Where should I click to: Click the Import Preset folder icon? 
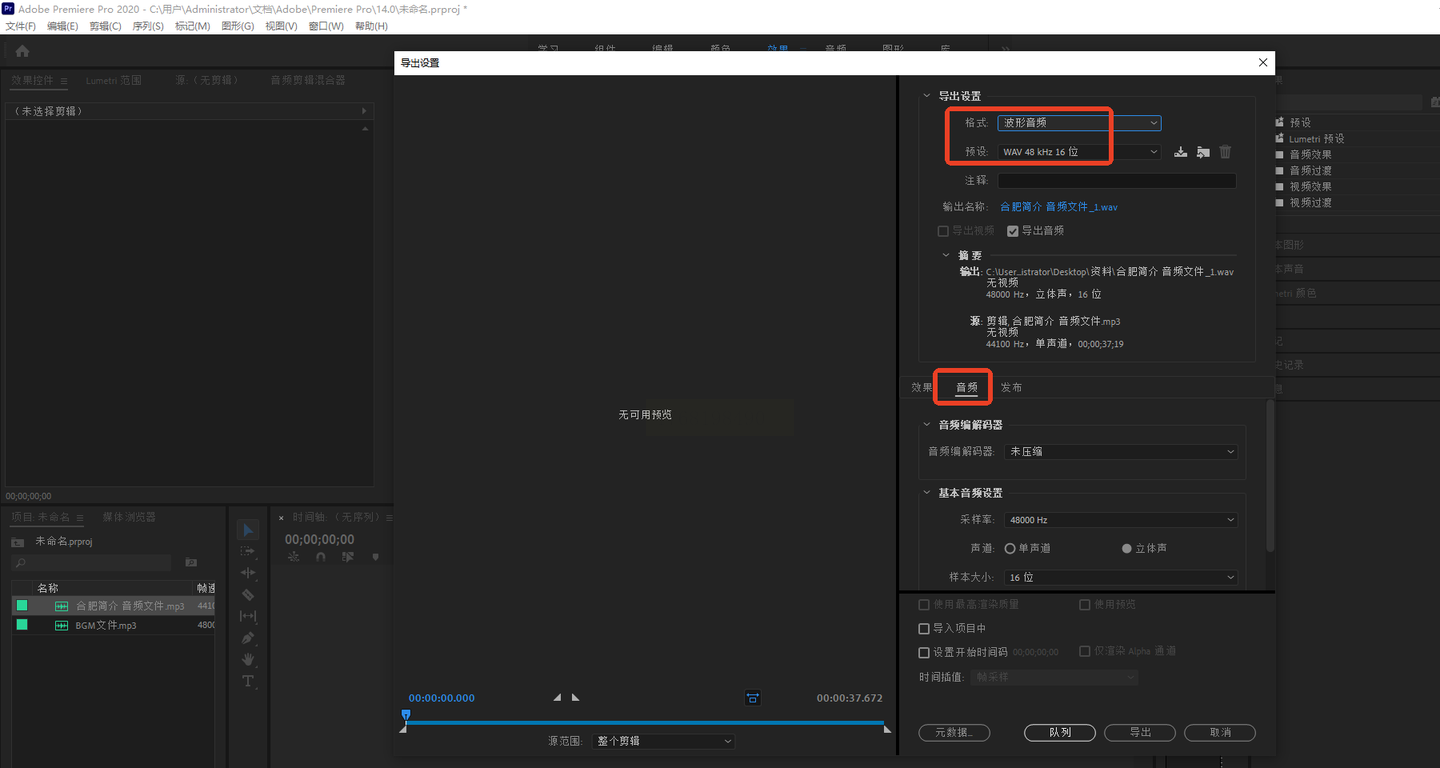tap(1203, 152)
